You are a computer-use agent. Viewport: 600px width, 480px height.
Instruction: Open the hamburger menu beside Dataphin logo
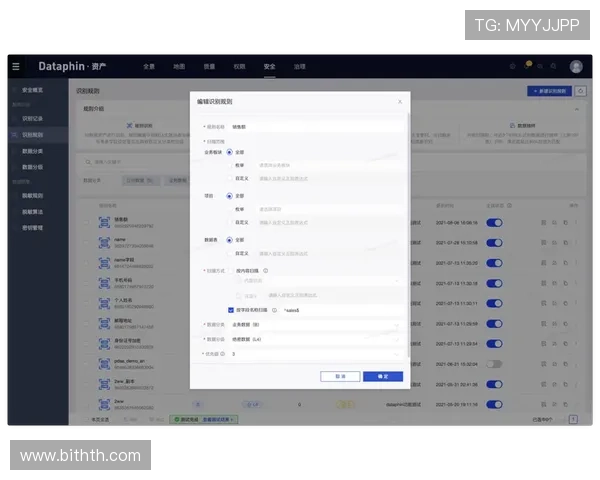point(15,66)
